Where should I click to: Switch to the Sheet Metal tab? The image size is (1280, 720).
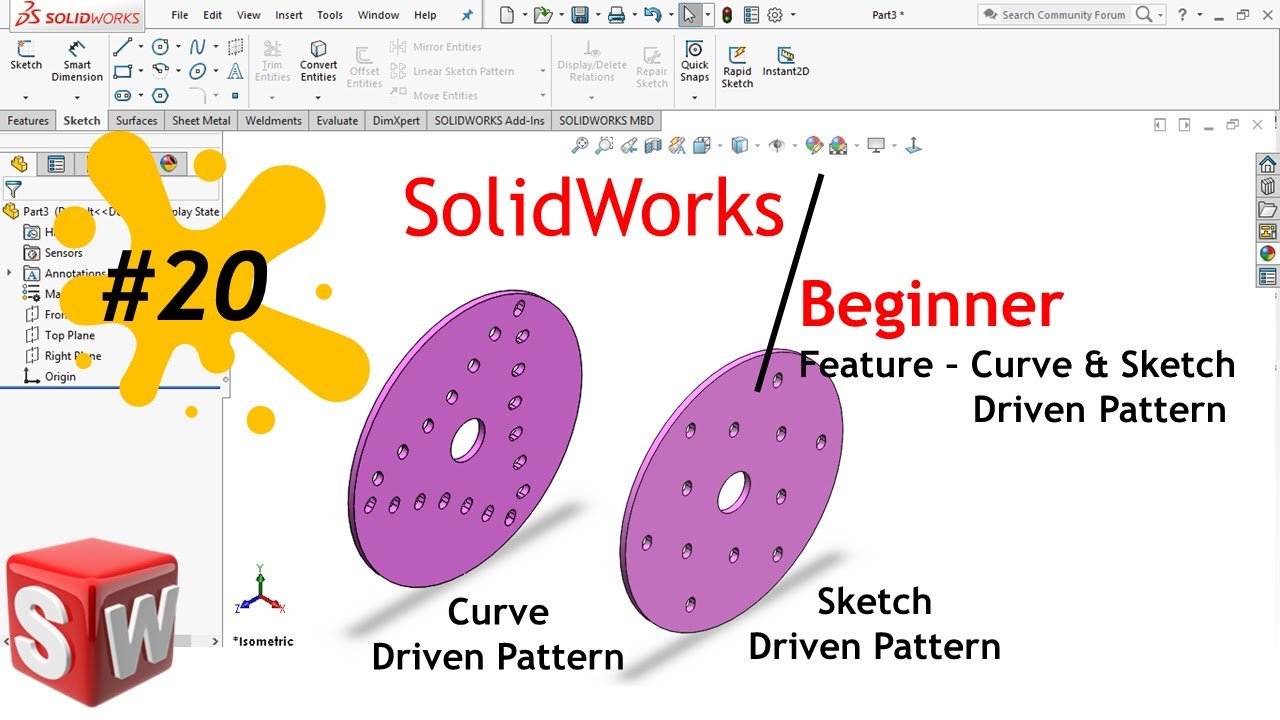(x=201, y=121)
